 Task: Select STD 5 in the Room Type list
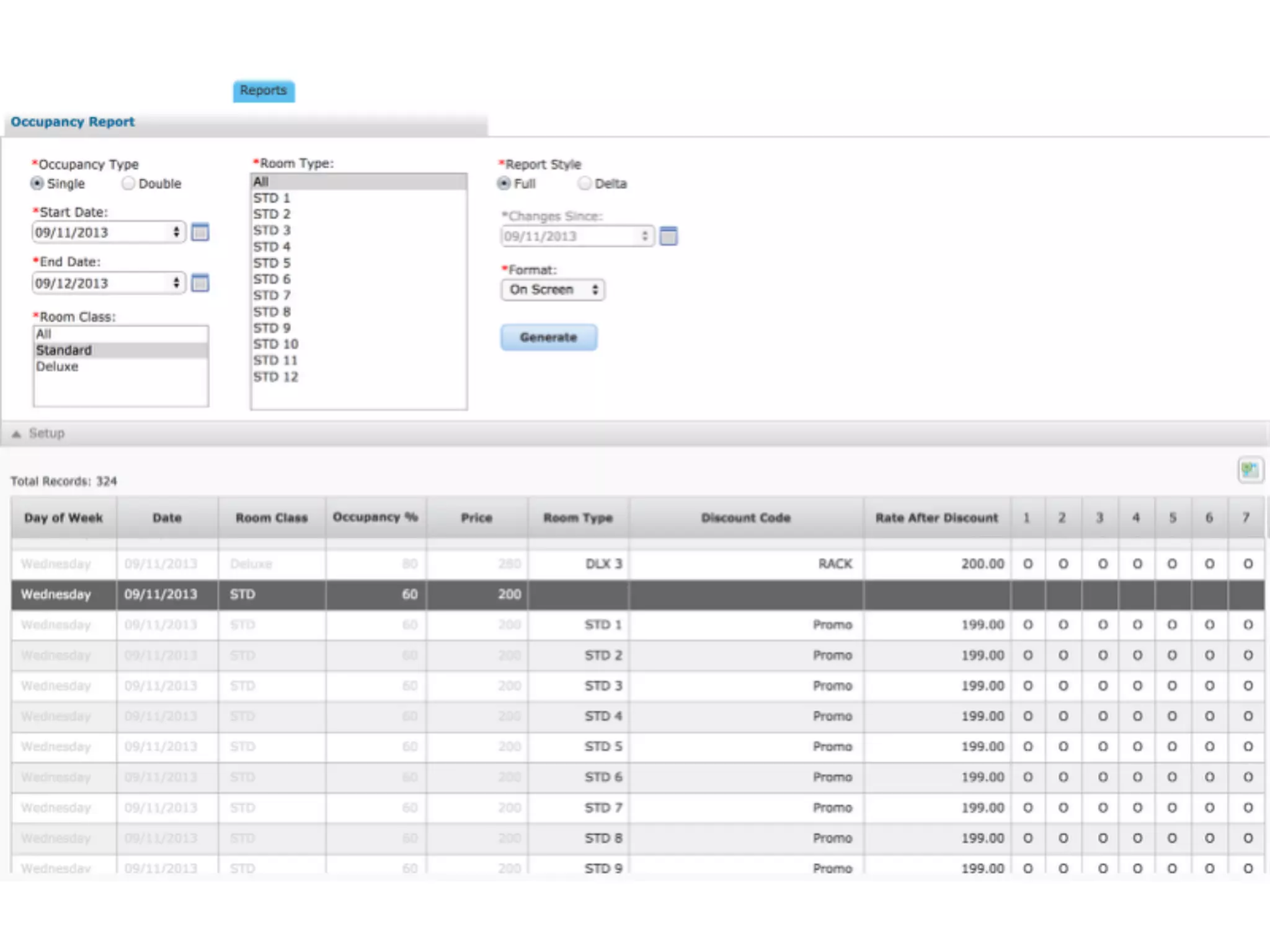point(272,263)
